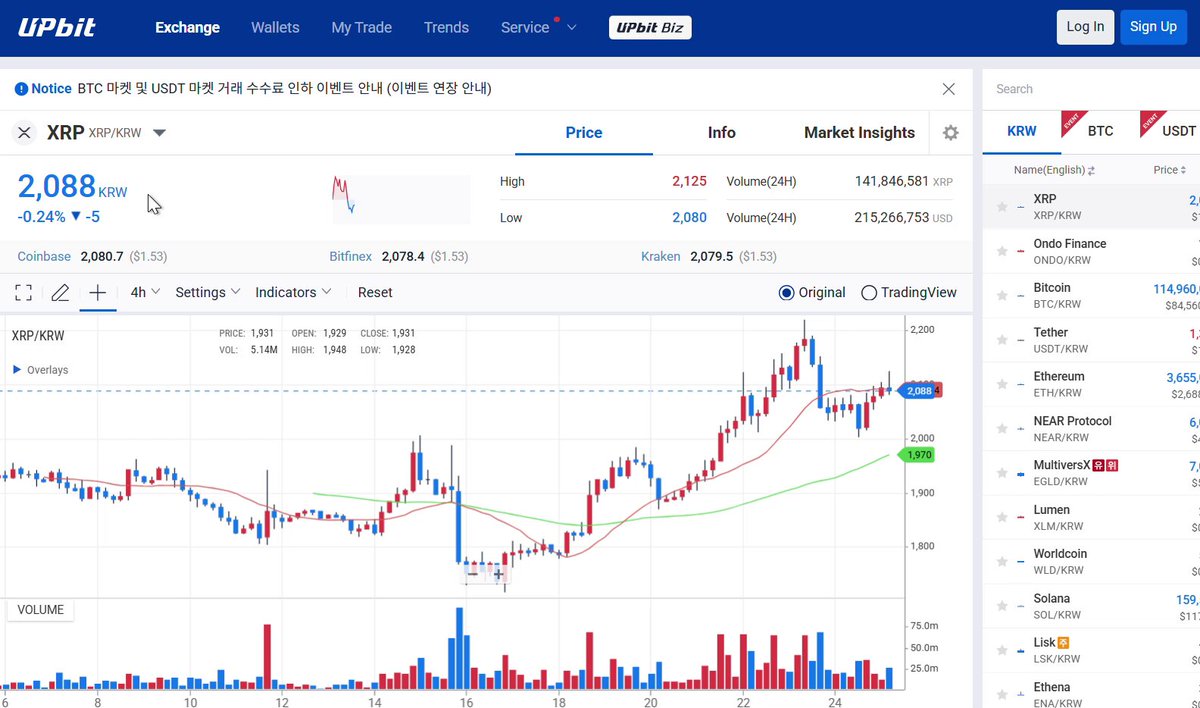This screenshot has width=1200, height=708.
Task: Close the XRP chart panel
Action: 25,132
